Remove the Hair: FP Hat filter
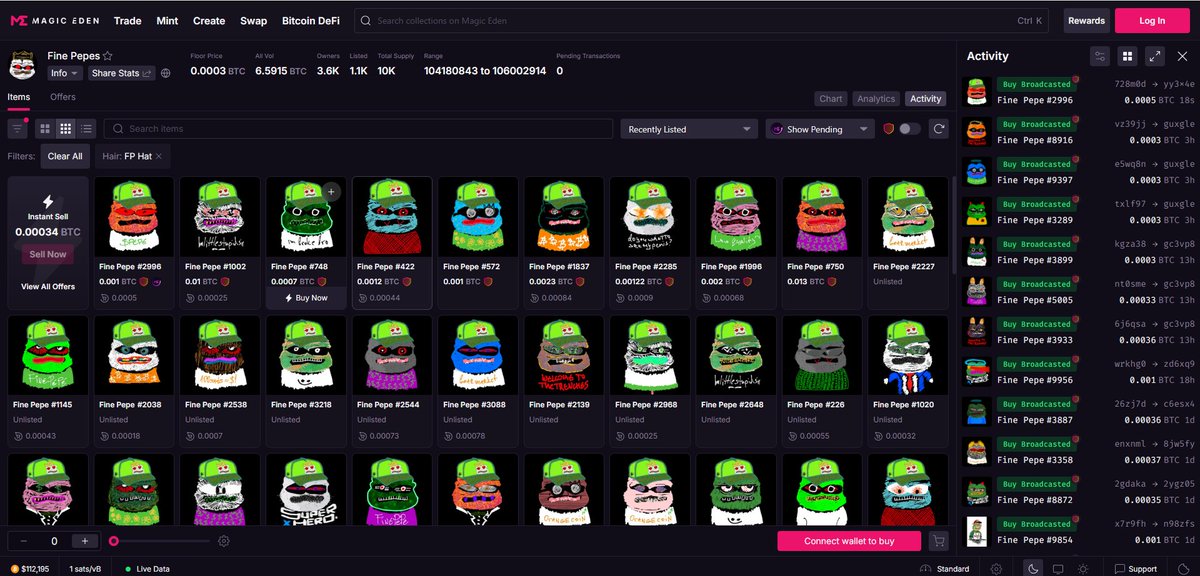 click(158, 157)
